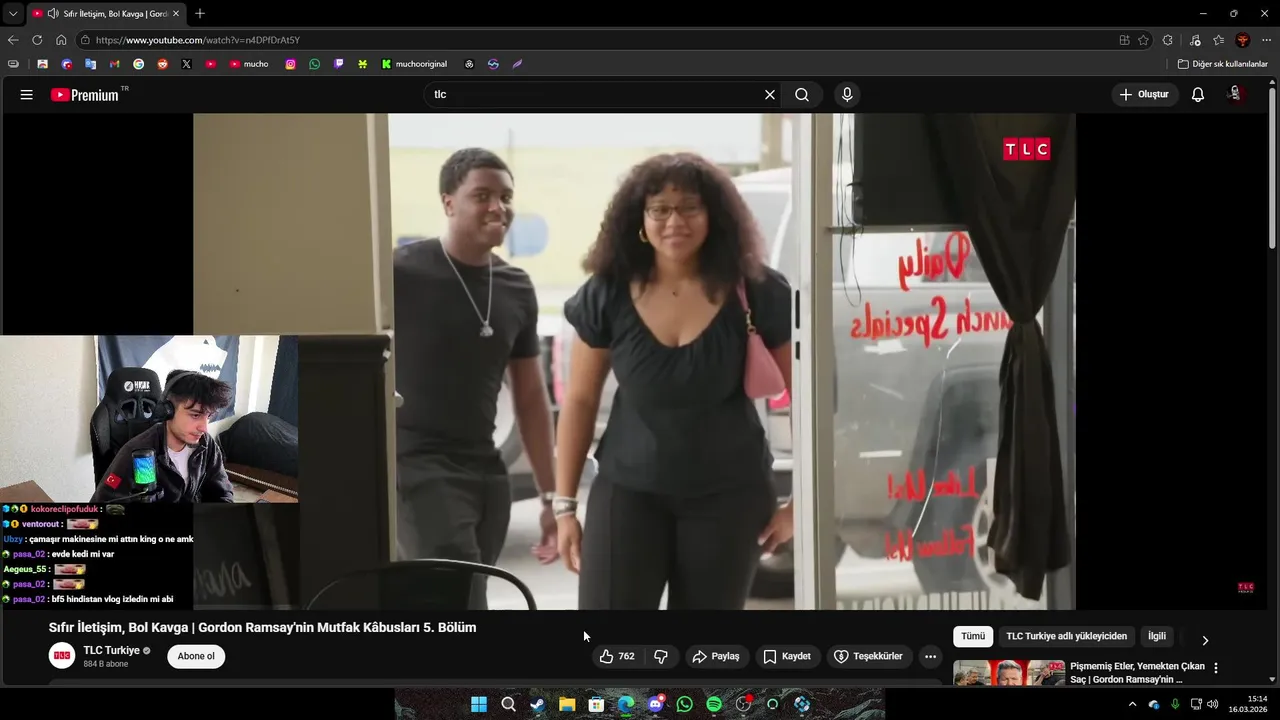The width and height of the screenshot is (1280, 720).
Task: Click the video title Sıfır İletişim, Bol Kavga
Action: pos(262,628)
